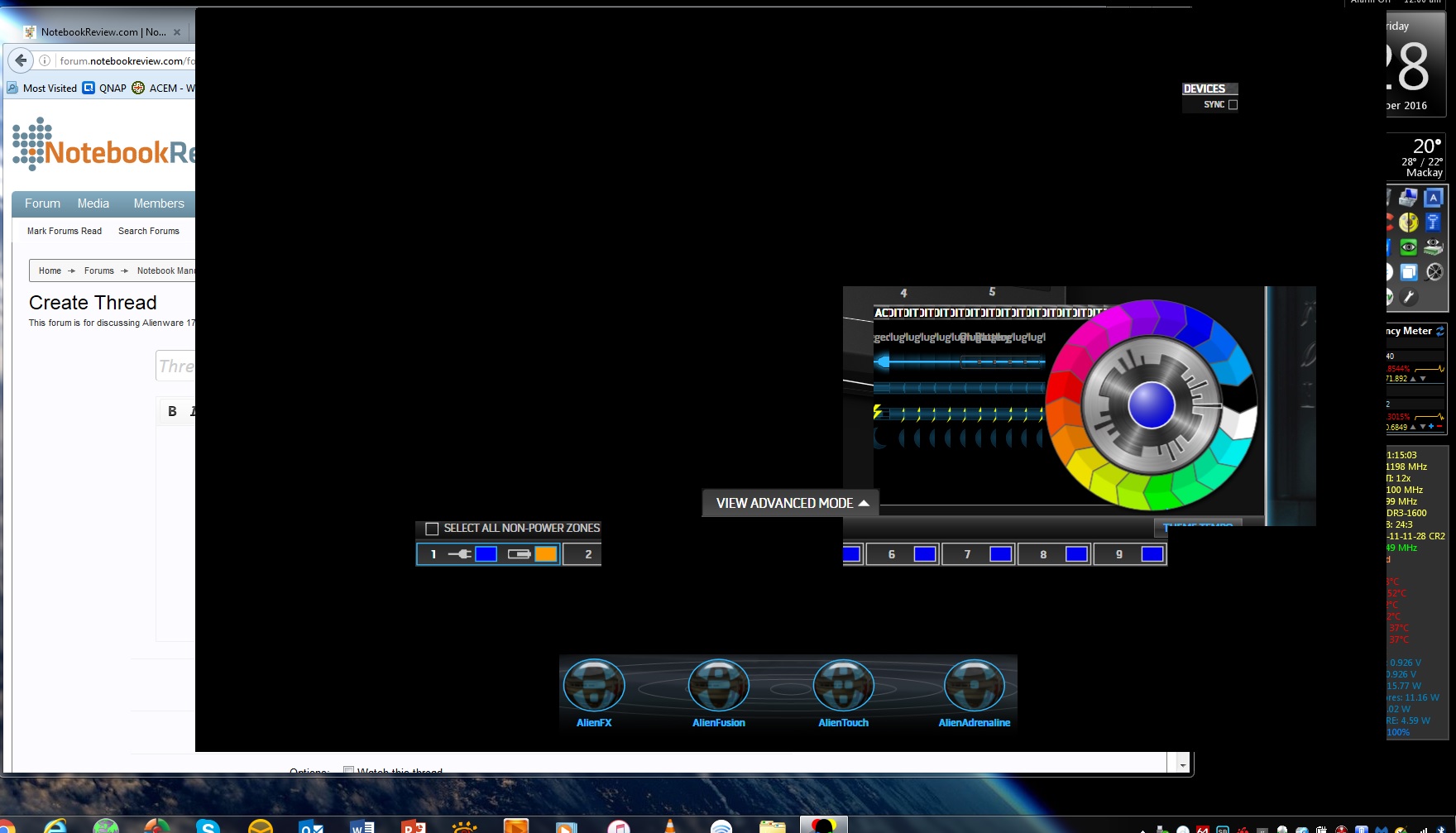The width and height of the screenshot is (1456, 833).
Task: Open the QNAP bookmark
Action: click(104, 88)
